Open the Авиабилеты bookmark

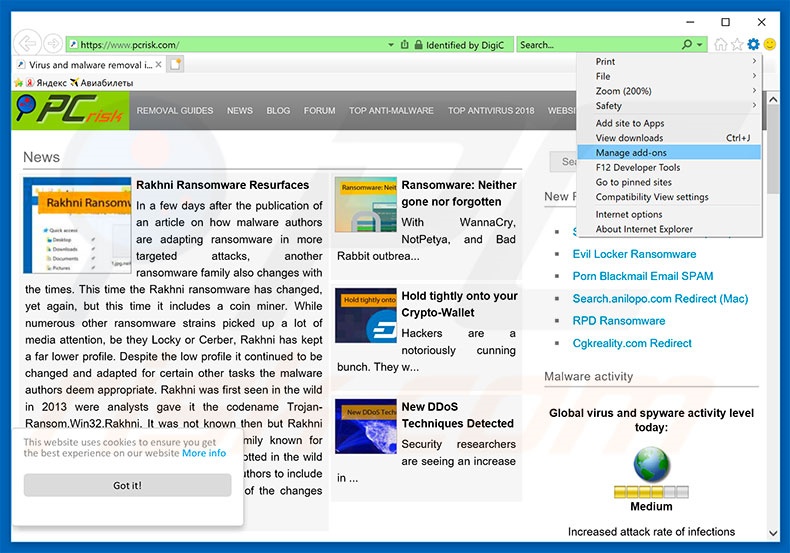(101, 83)
